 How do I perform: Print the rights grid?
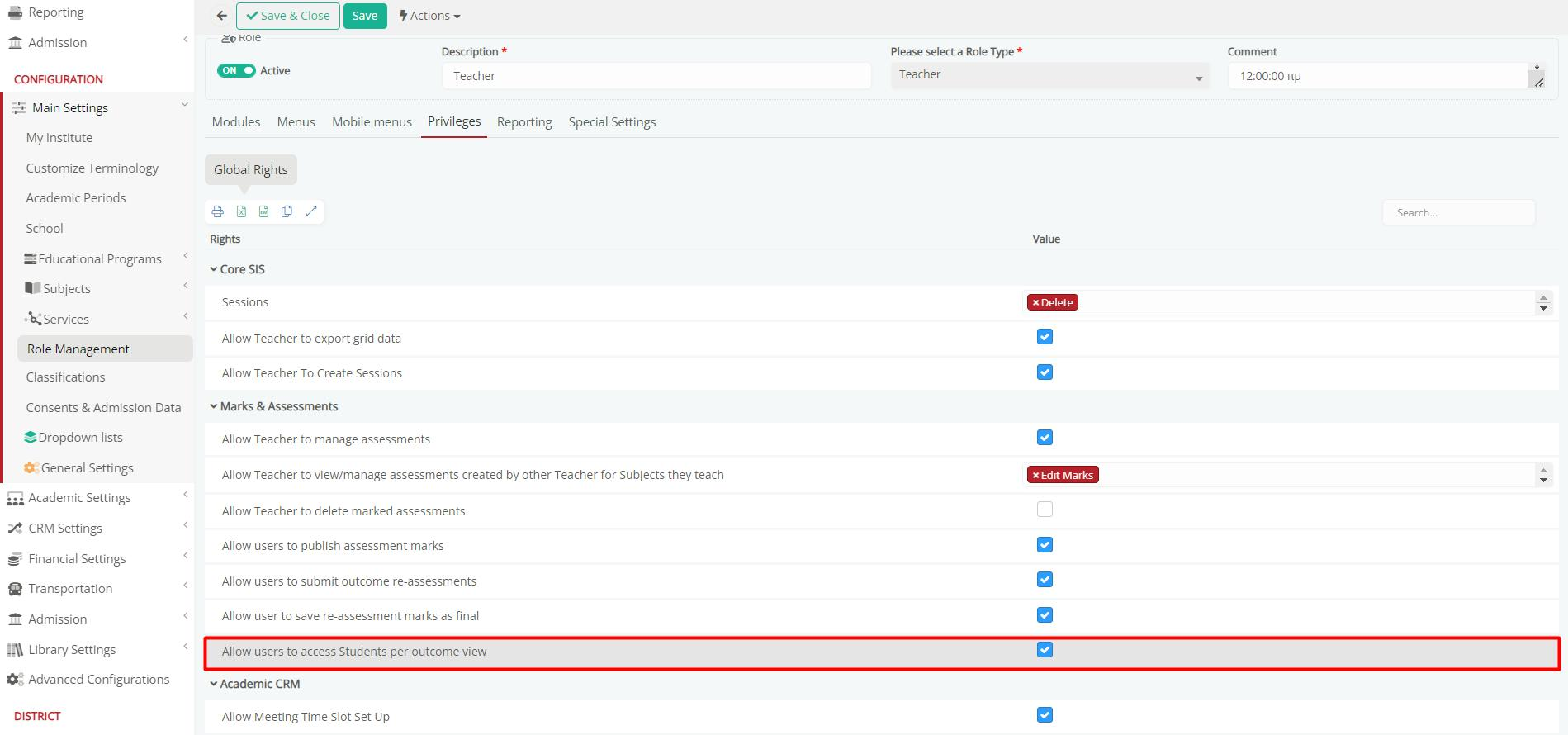pos(218,211)
